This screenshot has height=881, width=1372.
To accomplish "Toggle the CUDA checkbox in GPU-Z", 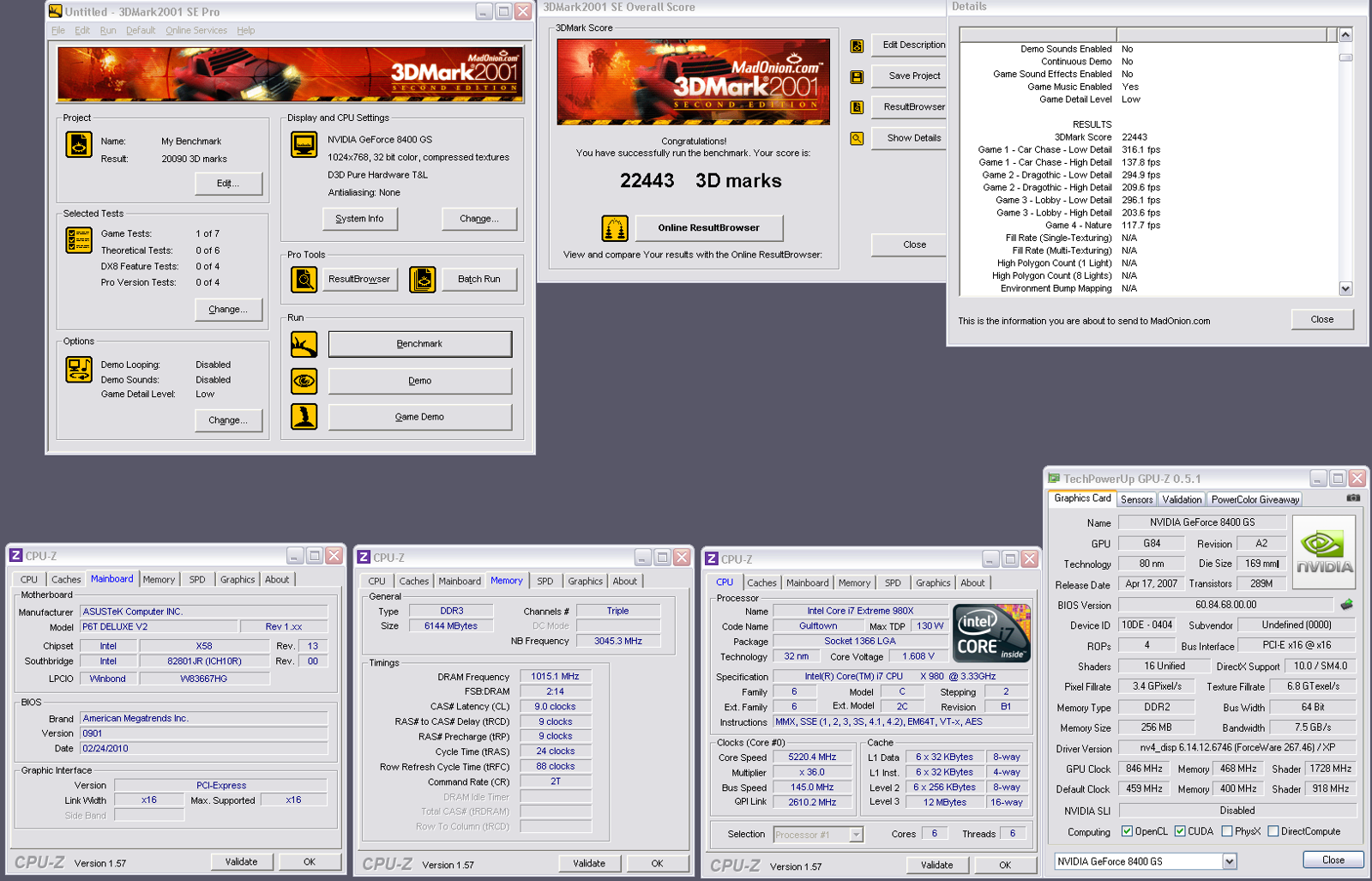I will coord(1180,831).
